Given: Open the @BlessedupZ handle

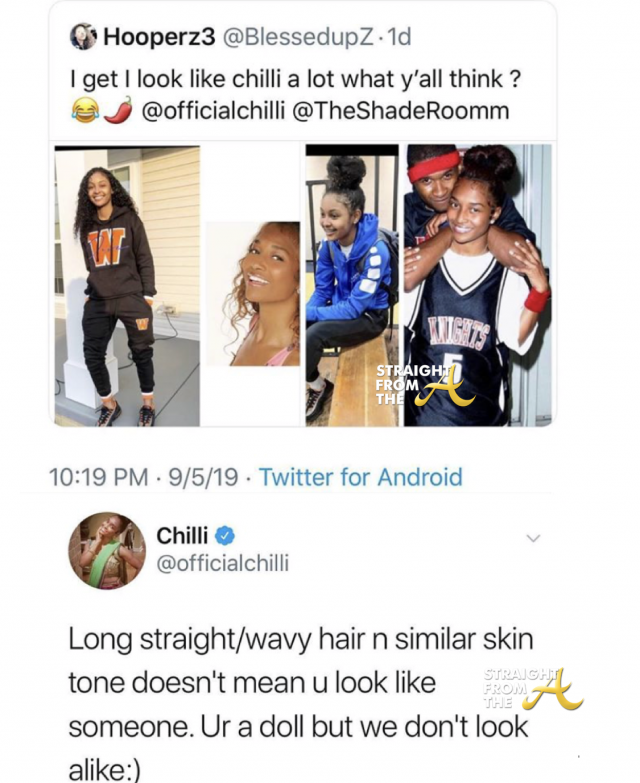Looking at the screenshot, I should coord(297,37).
